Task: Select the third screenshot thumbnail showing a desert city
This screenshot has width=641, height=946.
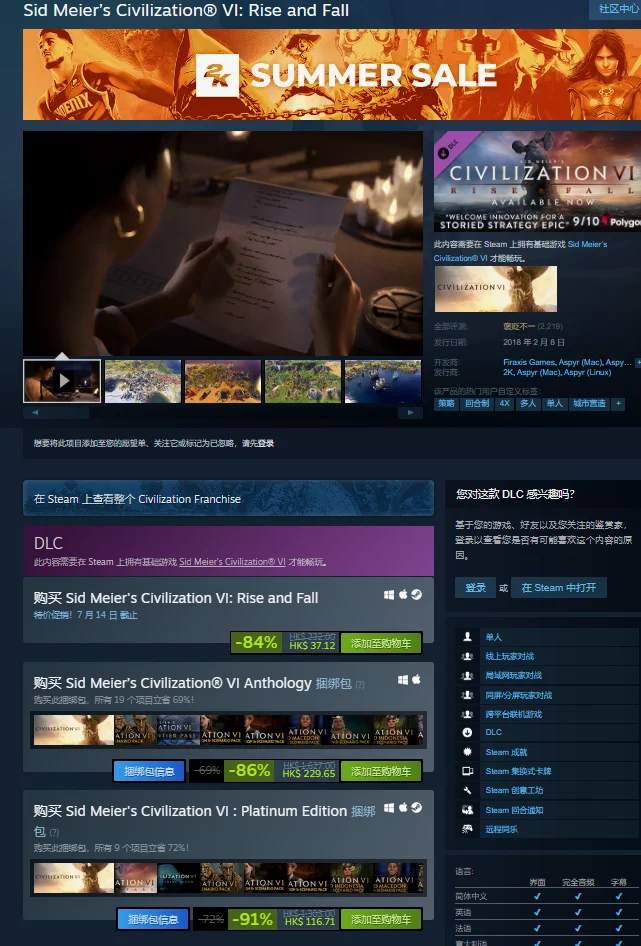Action: click(x=223, y=381)
